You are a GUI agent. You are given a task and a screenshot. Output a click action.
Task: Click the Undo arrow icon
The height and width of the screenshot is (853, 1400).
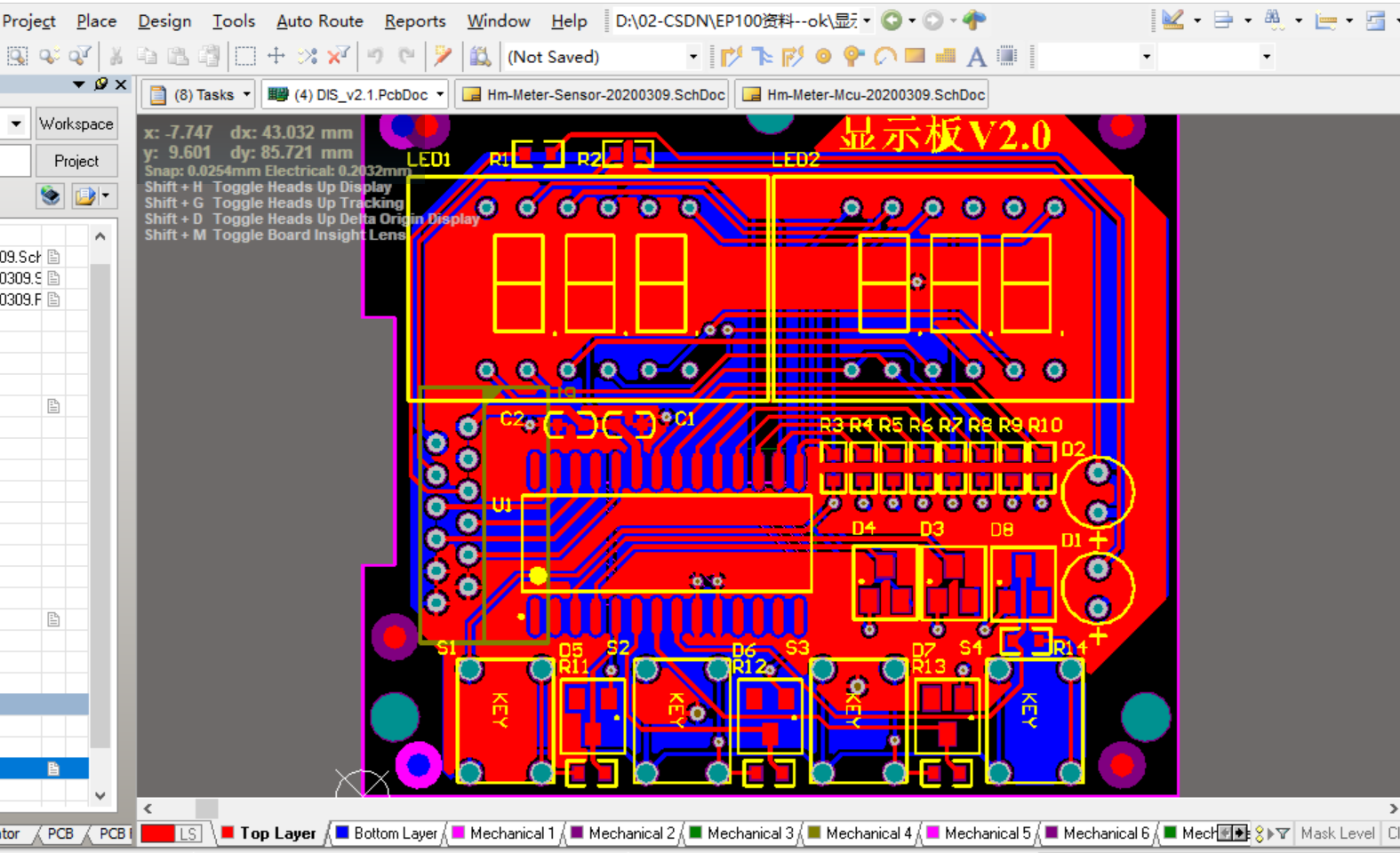[x=375, y=57]
